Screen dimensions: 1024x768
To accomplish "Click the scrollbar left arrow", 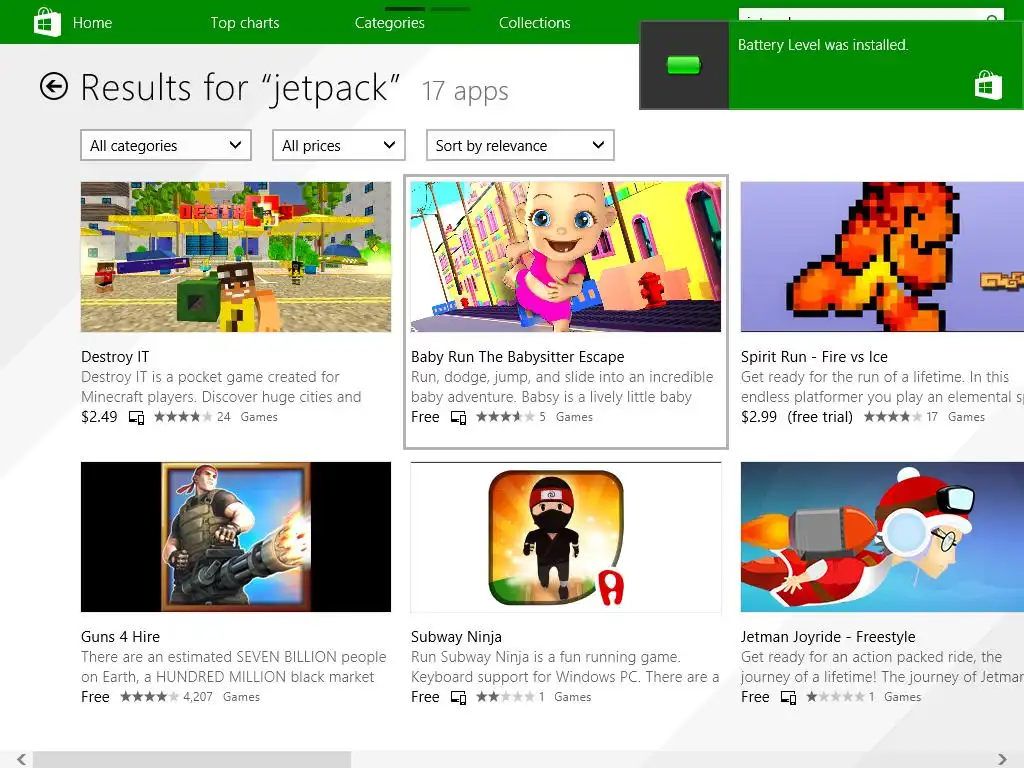I will [x=22, y=760].
